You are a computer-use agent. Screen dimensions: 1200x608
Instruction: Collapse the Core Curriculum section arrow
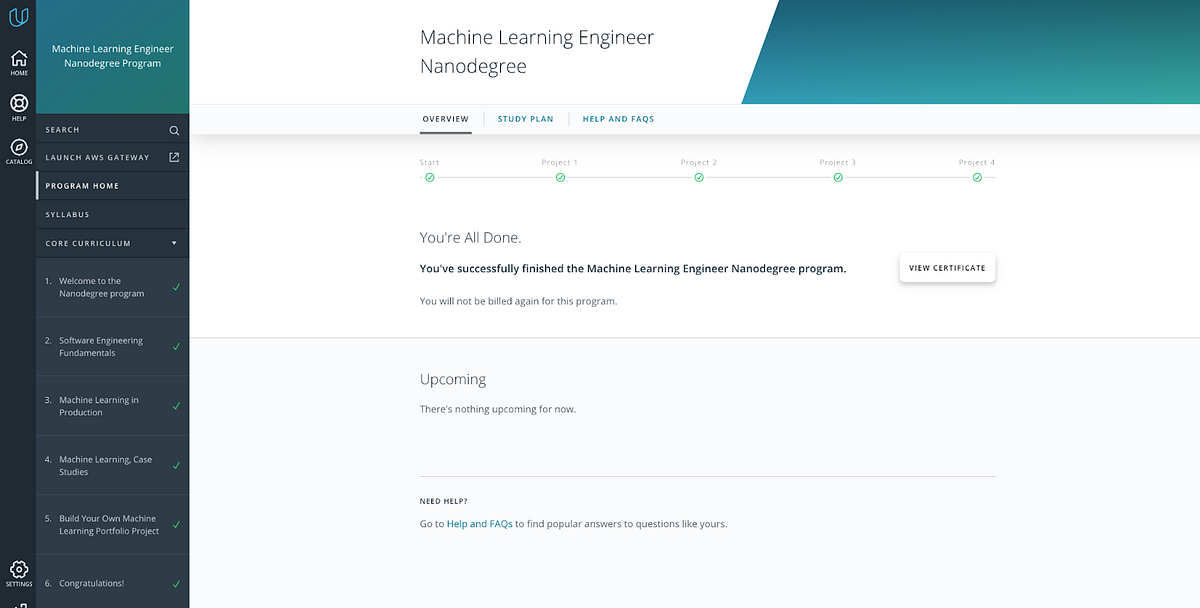[174, 243]
